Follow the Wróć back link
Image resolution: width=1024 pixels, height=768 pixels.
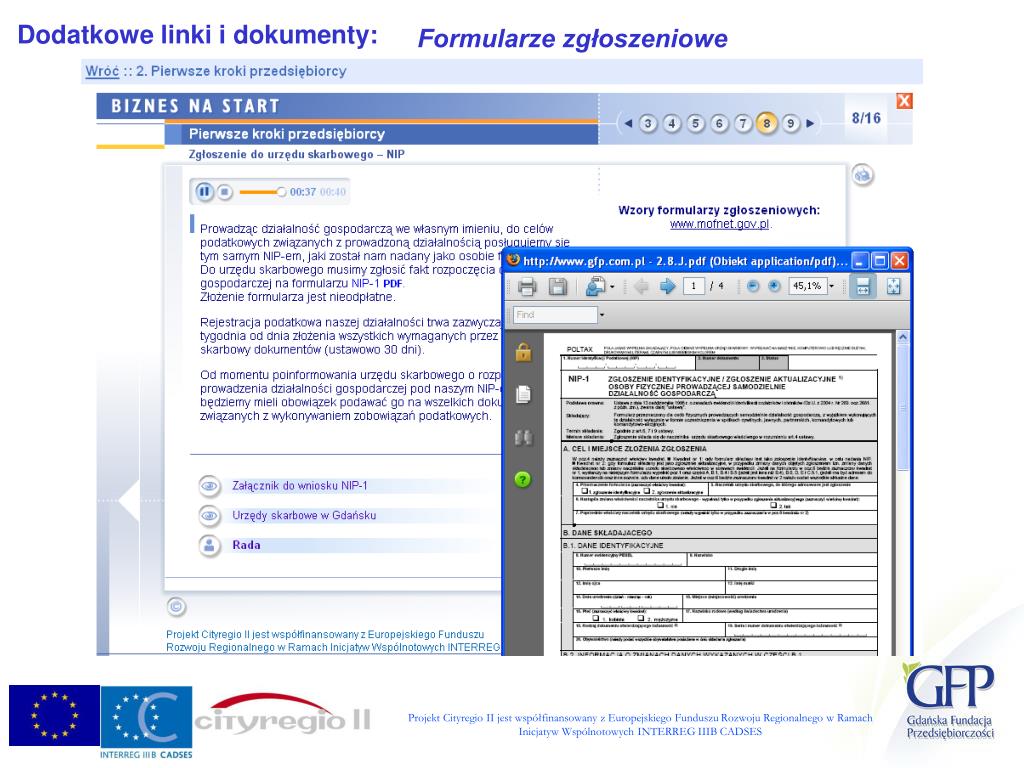102,71
